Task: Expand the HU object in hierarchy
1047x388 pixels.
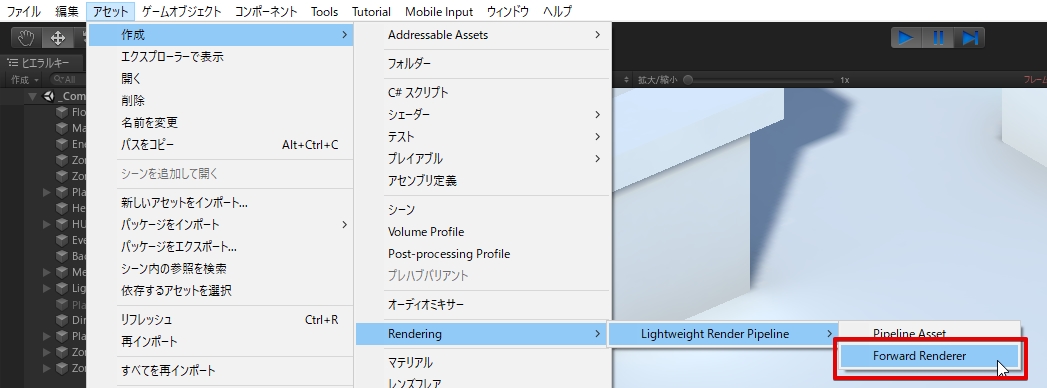Action: click(x=47, y=224)
